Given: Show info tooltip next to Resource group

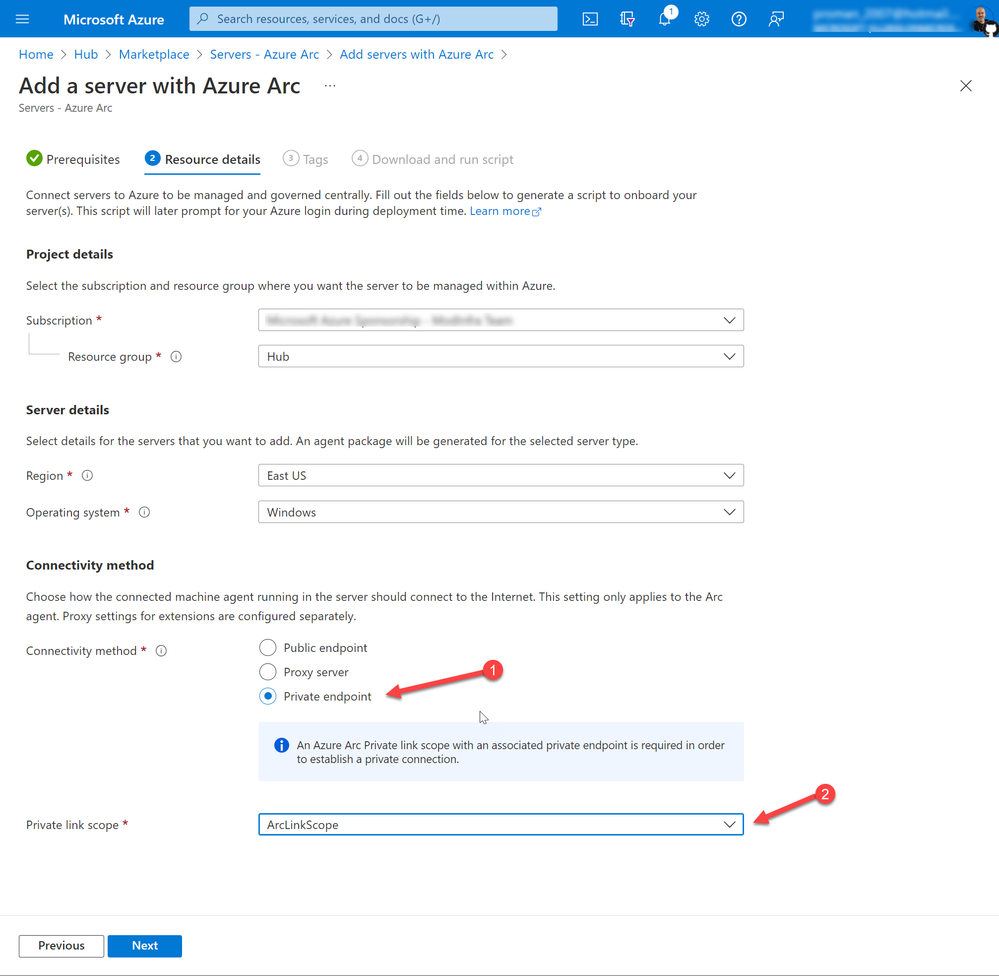Looking at the screenshot, I should tap(176, 357).
